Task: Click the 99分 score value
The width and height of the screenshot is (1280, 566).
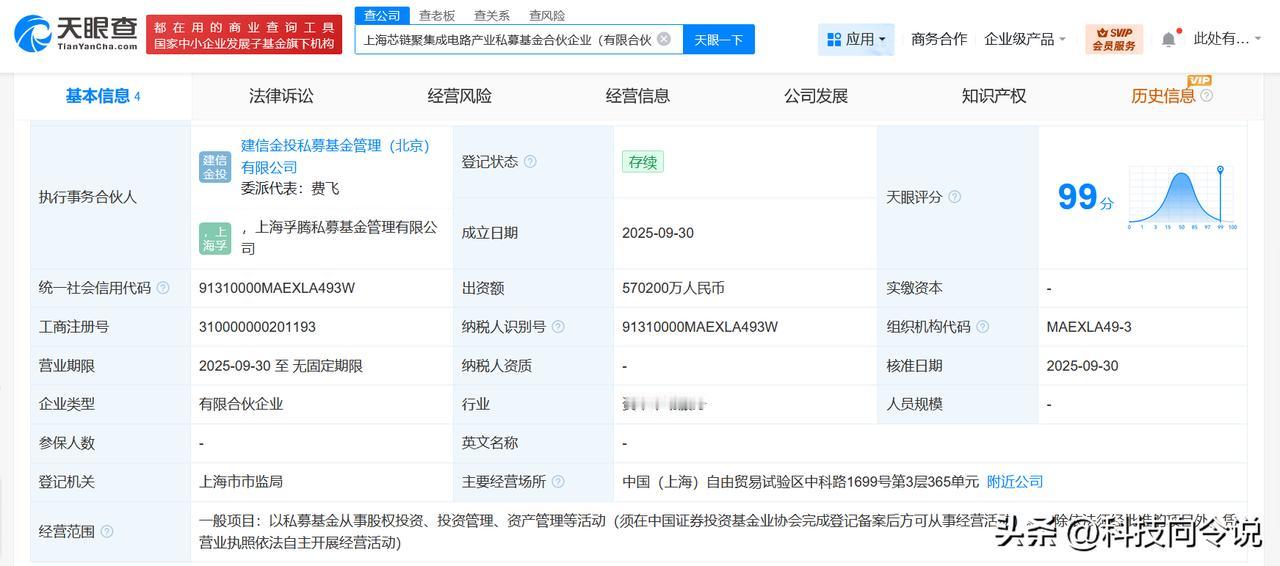Action: 1085,196
